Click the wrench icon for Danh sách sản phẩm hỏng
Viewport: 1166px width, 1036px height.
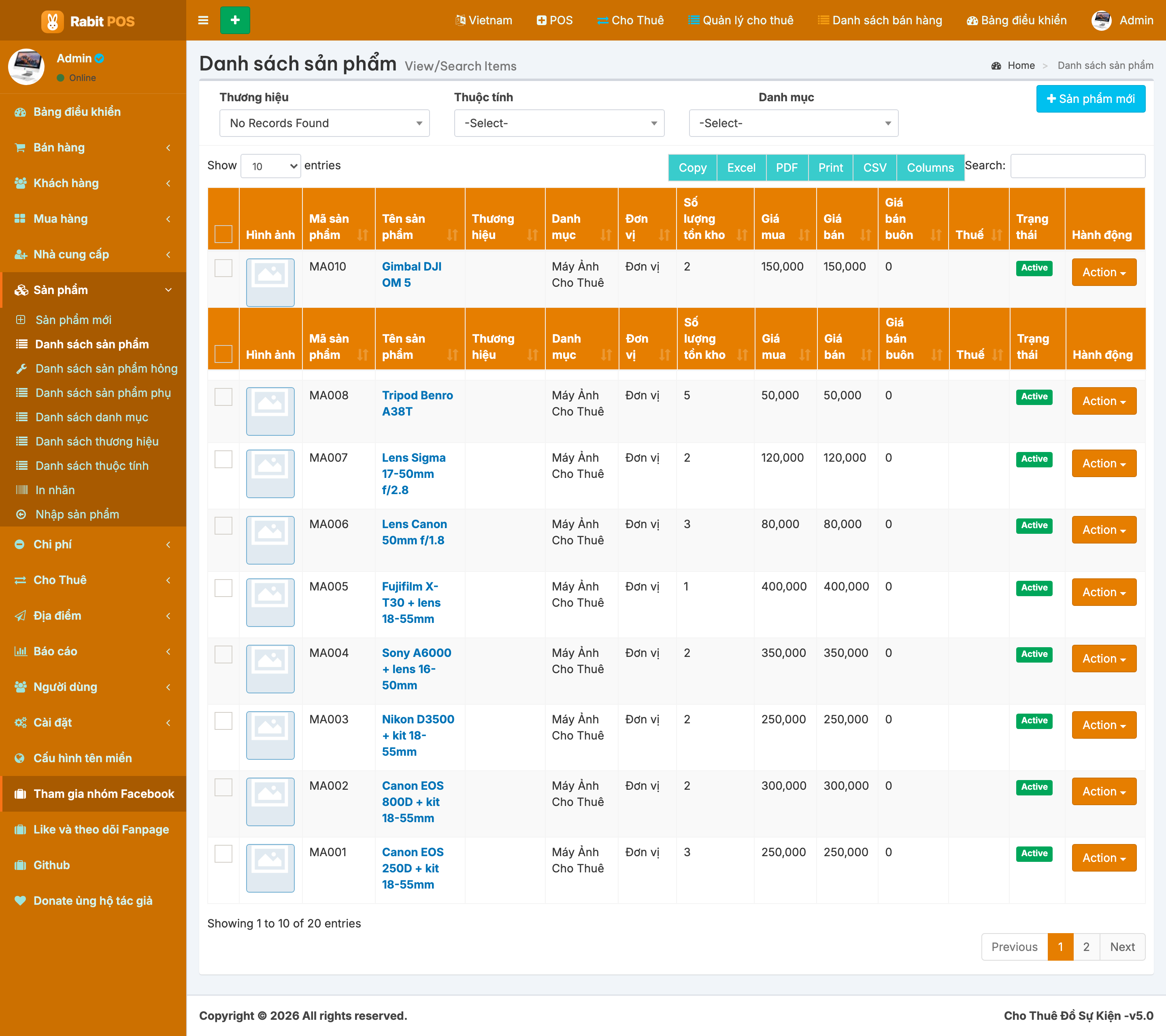click(x=21, y=369)
